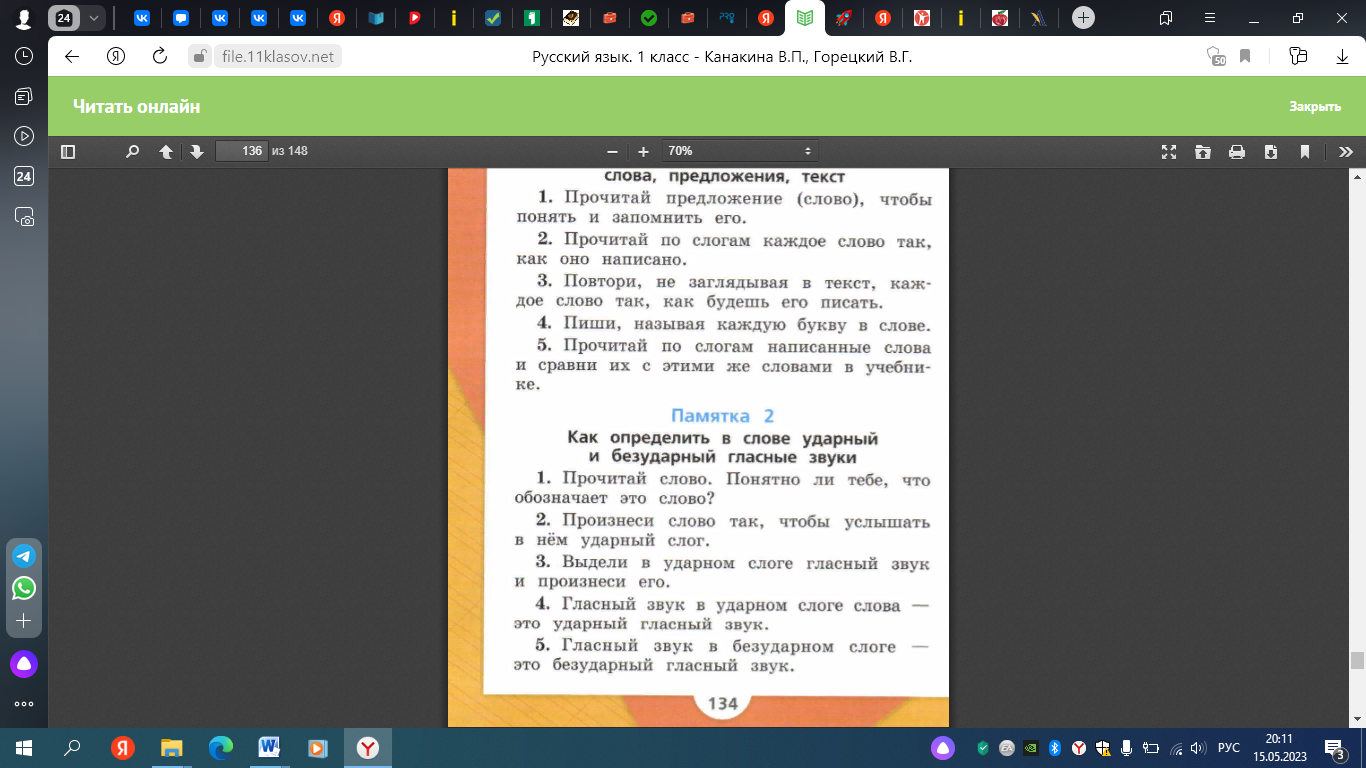Screen dimensions: 1366x768
Task: Switch to the blue chat bubble tab
Action: (x=181, y=18)
